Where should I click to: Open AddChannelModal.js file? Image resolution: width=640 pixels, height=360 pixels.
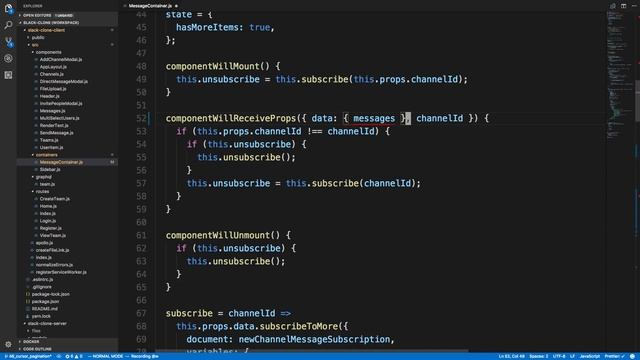pos(61,60)
